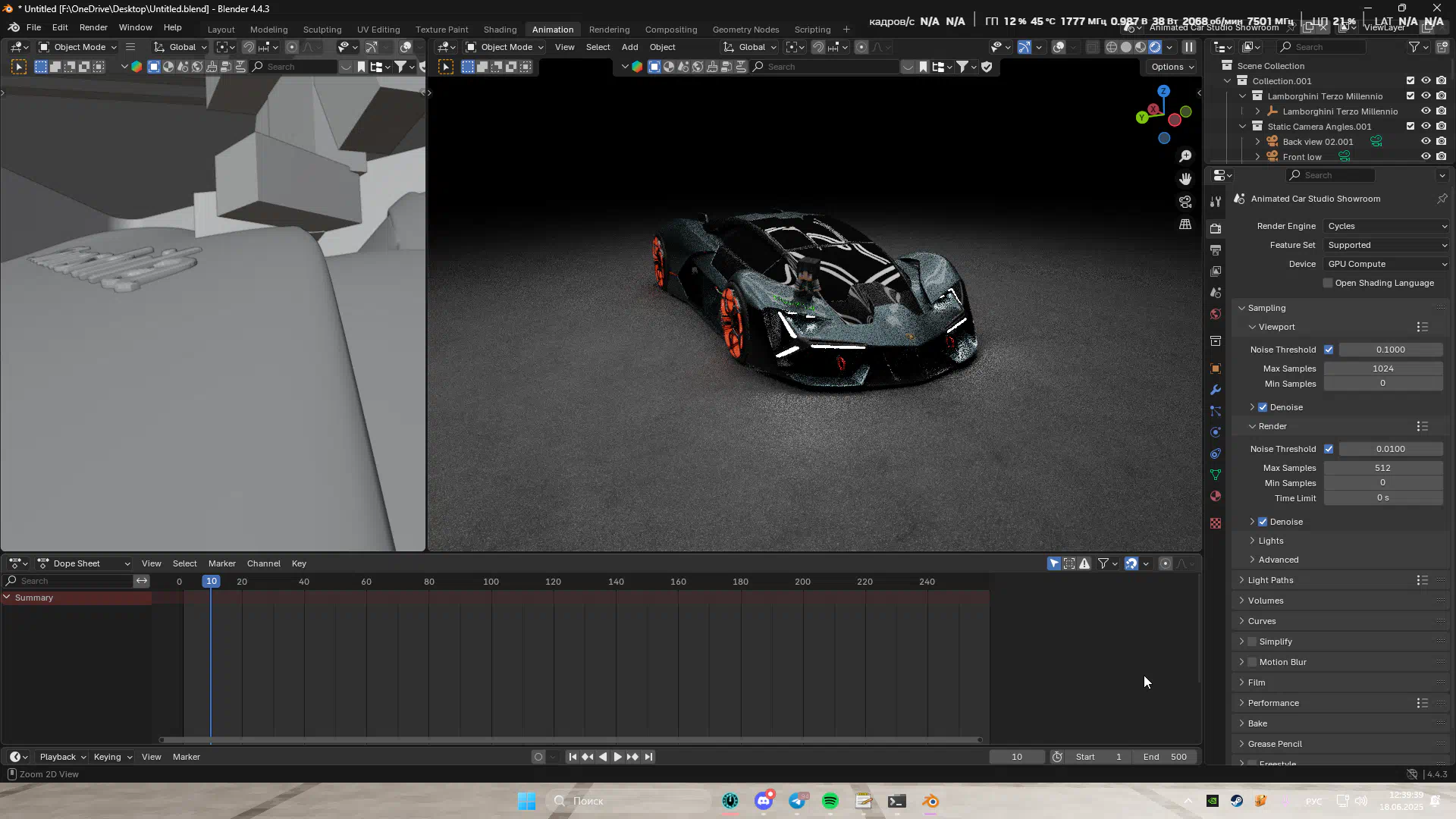Open the Render menu
1456x819 pixels.
tap(93, 27)
